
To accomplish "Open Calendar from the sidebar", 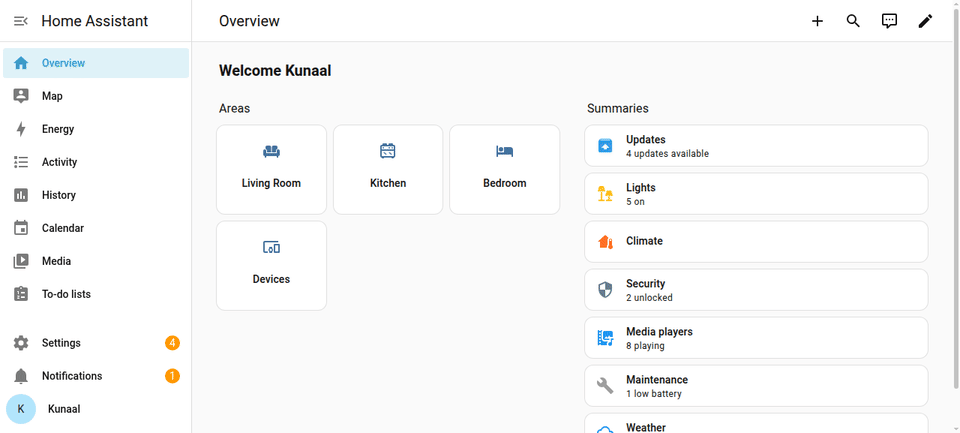I will click(96, 228).
